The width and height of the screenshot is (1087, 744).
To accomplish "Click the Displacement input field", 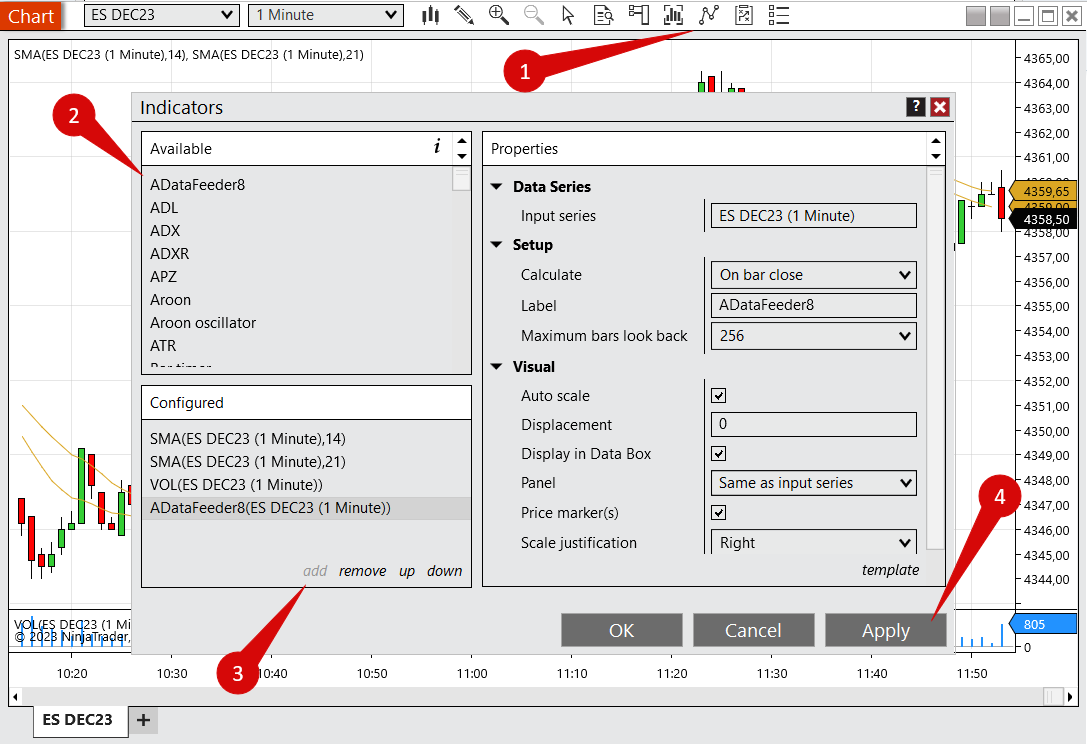I will 813,425.
